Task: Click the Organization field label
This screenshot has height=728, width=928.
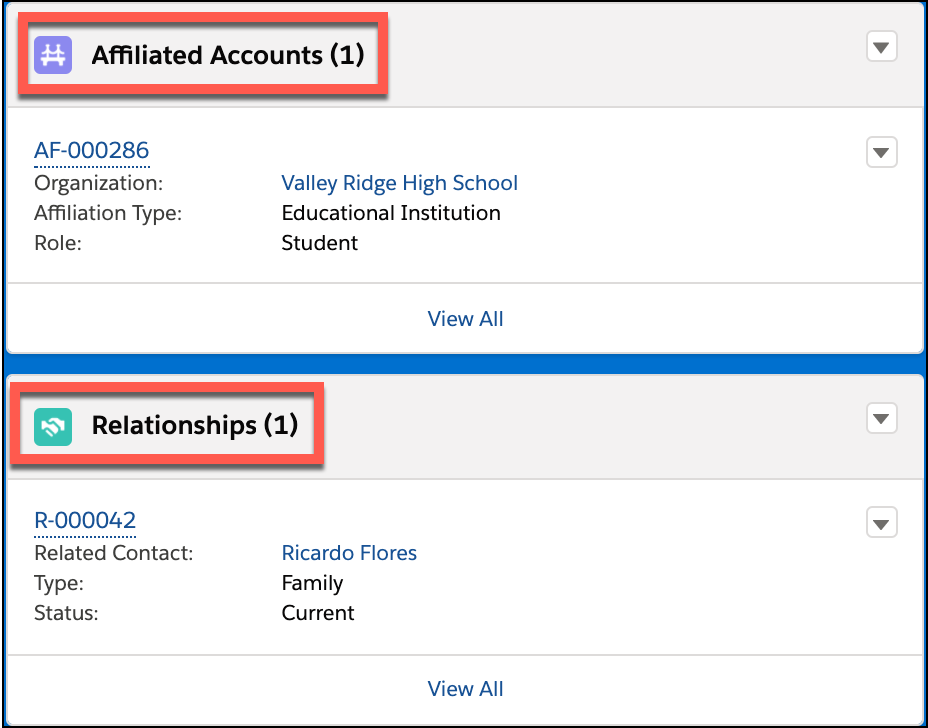Action: [x=98, y=183]
